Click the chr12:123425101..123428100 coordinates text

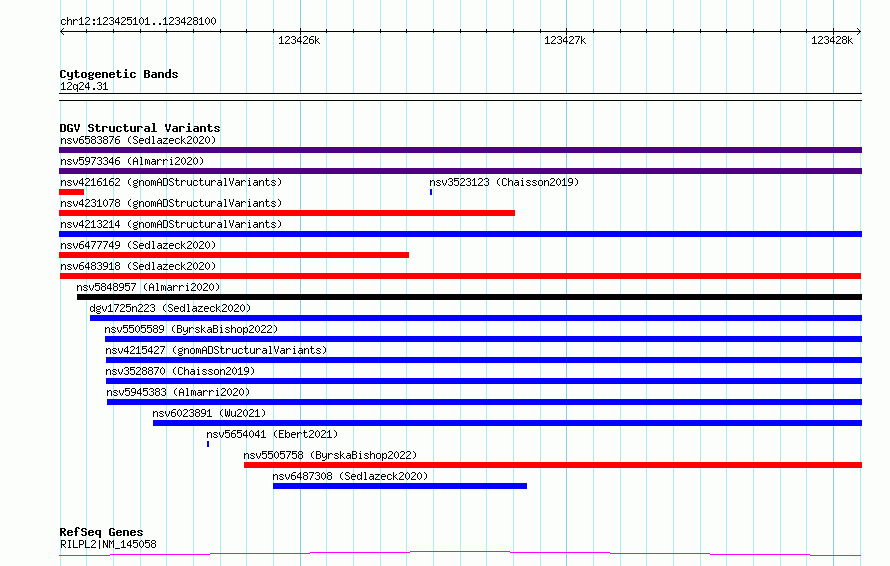click(138, 21)
